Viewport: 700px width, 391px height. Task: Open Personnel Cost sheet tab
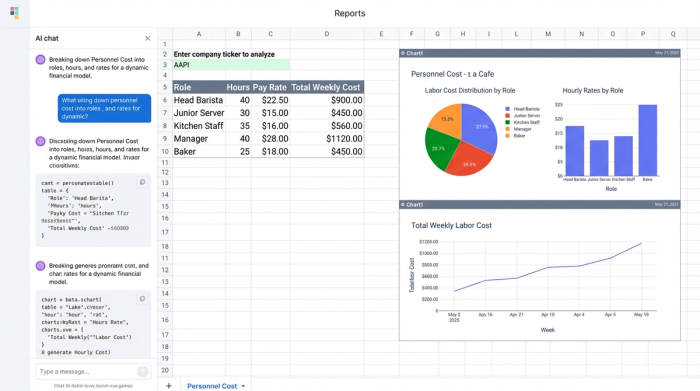pos(212,386)
